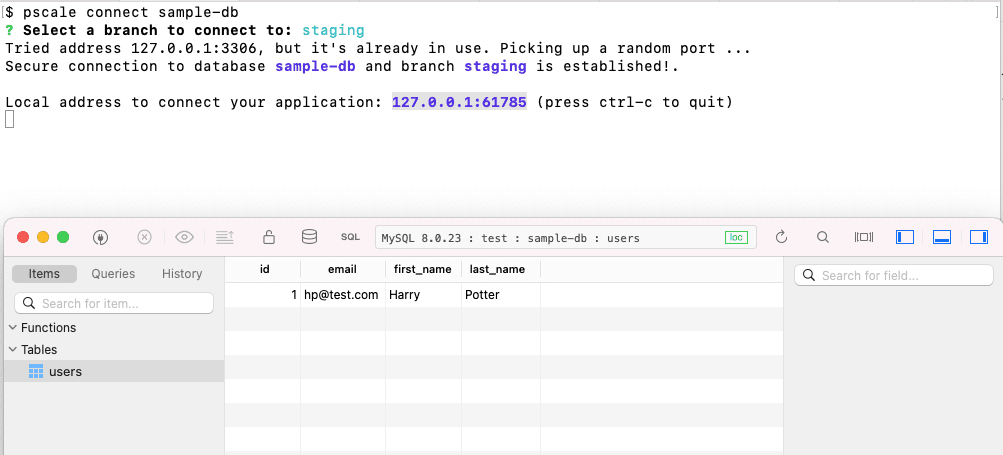Toggle the right sidebar panel
The image size is (1003, 455).
(x=978, y=237)
